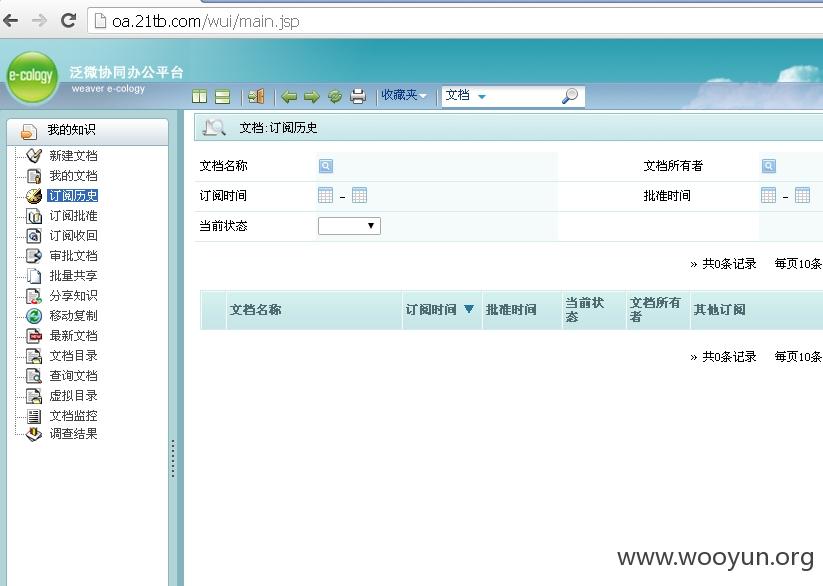Click lower 共0条记录 pager text

coord(729,357)
